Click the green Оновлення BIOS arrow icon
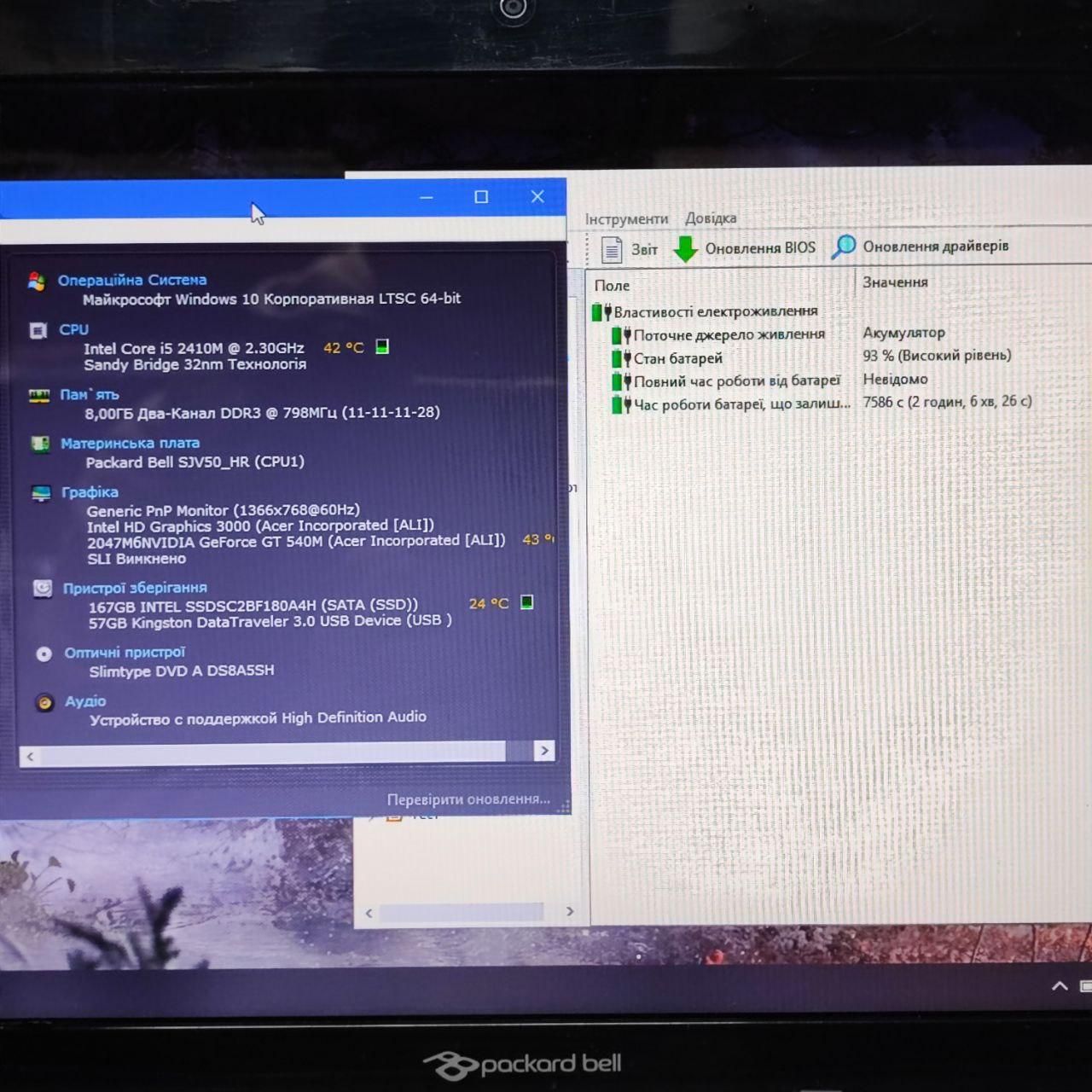1092x1092 pixels. tap(686, 249)
